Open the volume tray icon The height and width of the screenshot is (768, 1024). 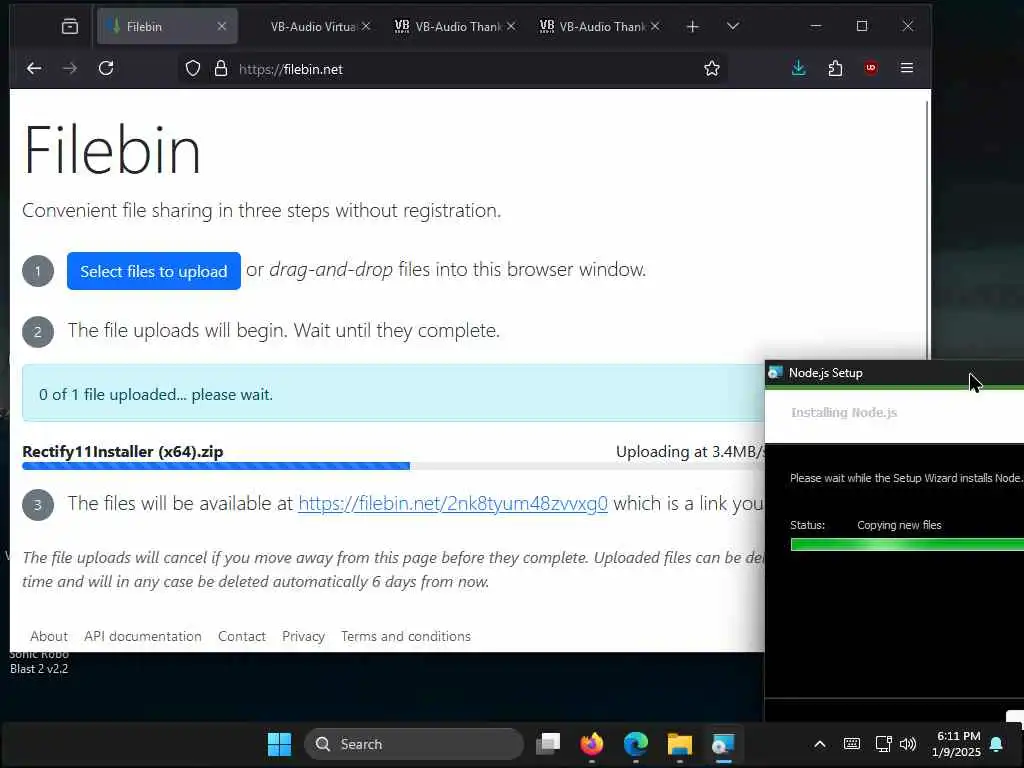coord(908,744)
